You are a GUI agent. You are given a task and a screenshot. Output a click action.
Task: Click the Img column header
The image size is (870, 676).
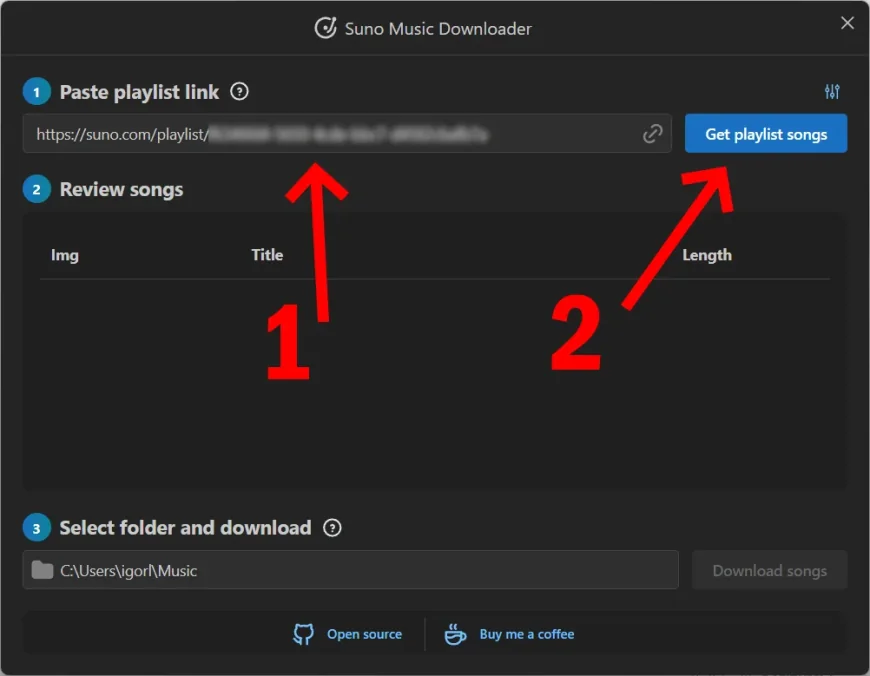[65, 255]
